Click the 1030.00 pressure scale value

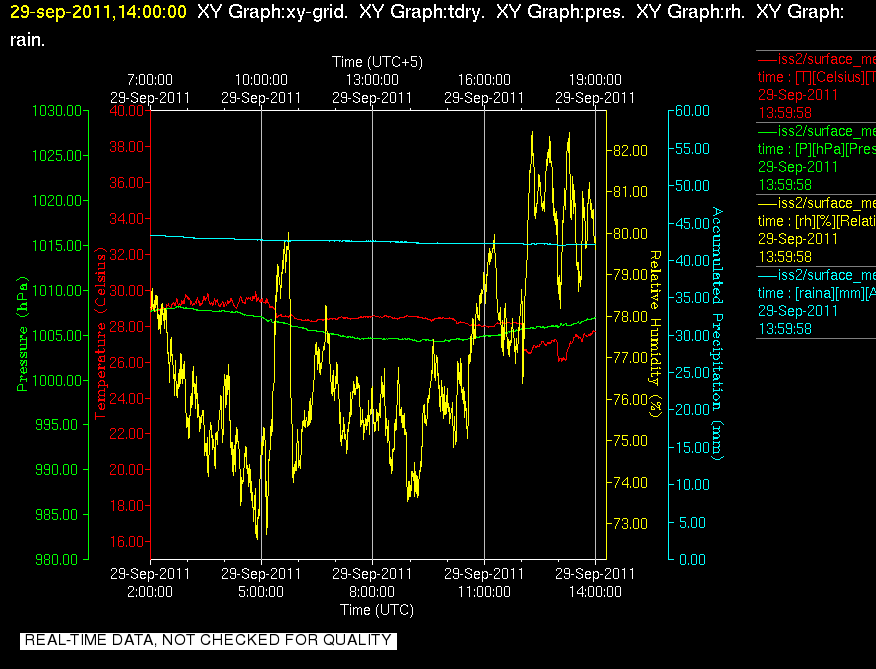56,111
